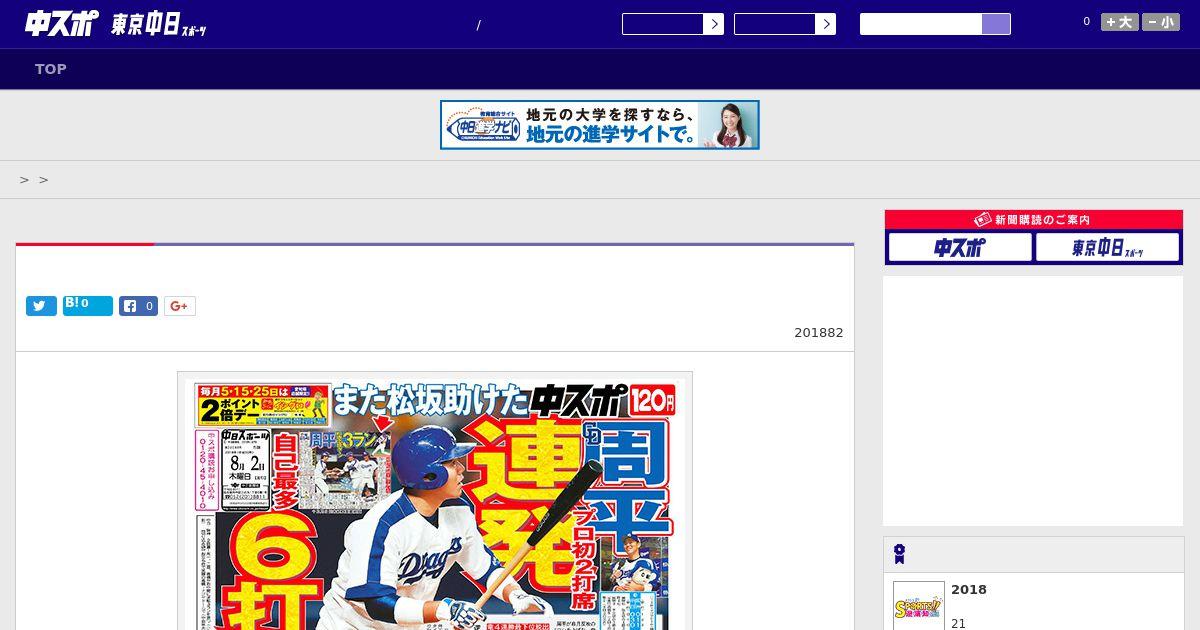Share article on Facebook
The image size is (1200, 630).
(x=139, y=306)
